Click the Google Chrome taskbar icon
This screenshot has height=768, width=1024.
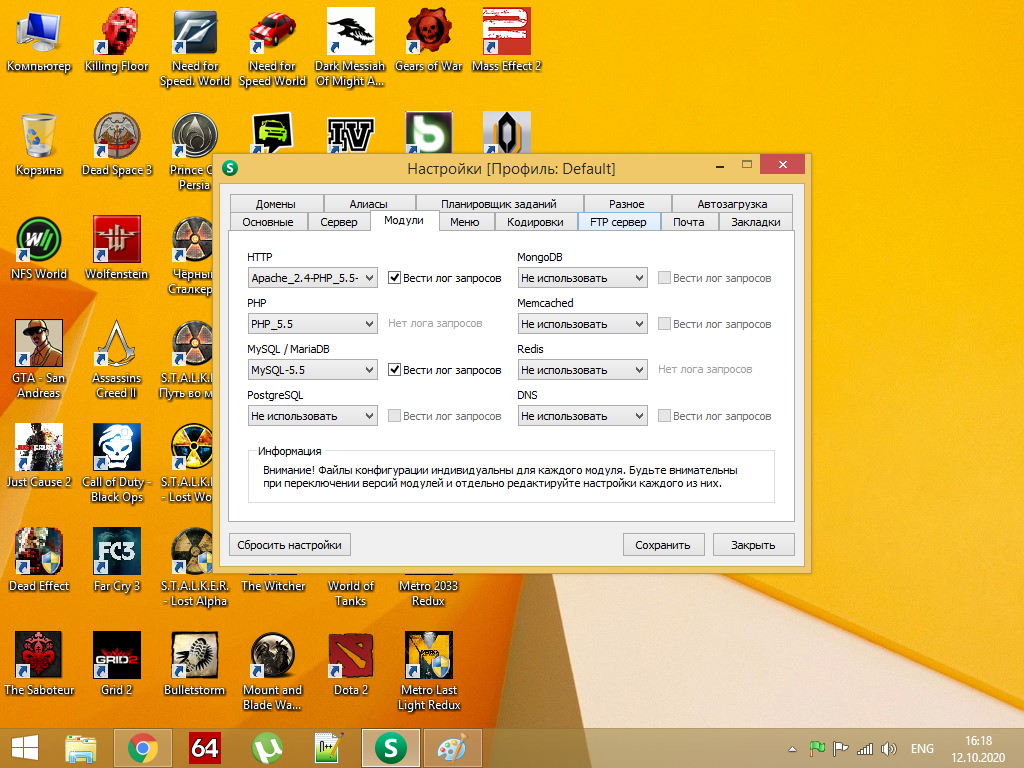pyautogui.click(x=143, y=747)
